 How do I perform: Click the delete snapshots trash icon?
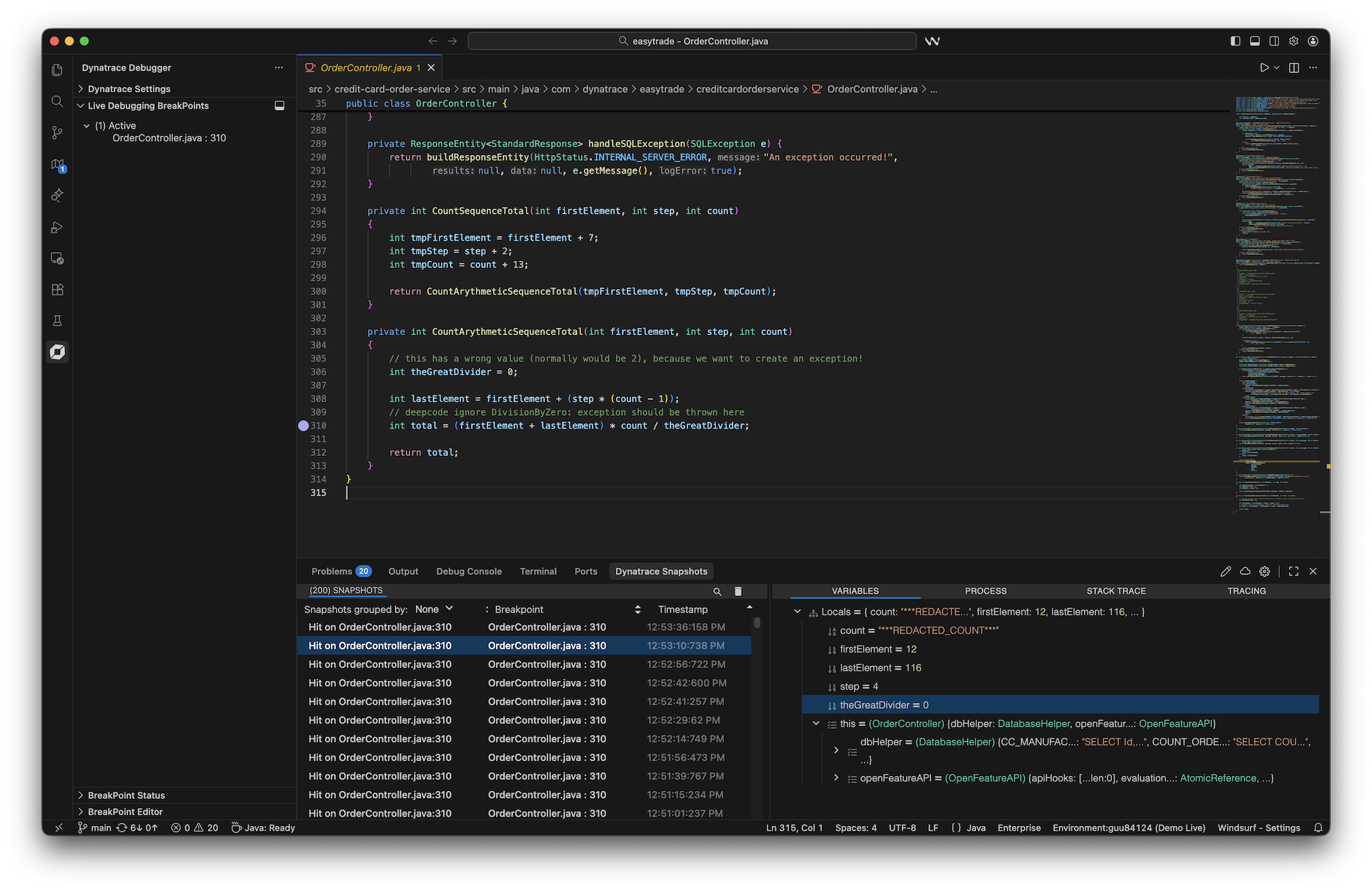pos(738,592)
